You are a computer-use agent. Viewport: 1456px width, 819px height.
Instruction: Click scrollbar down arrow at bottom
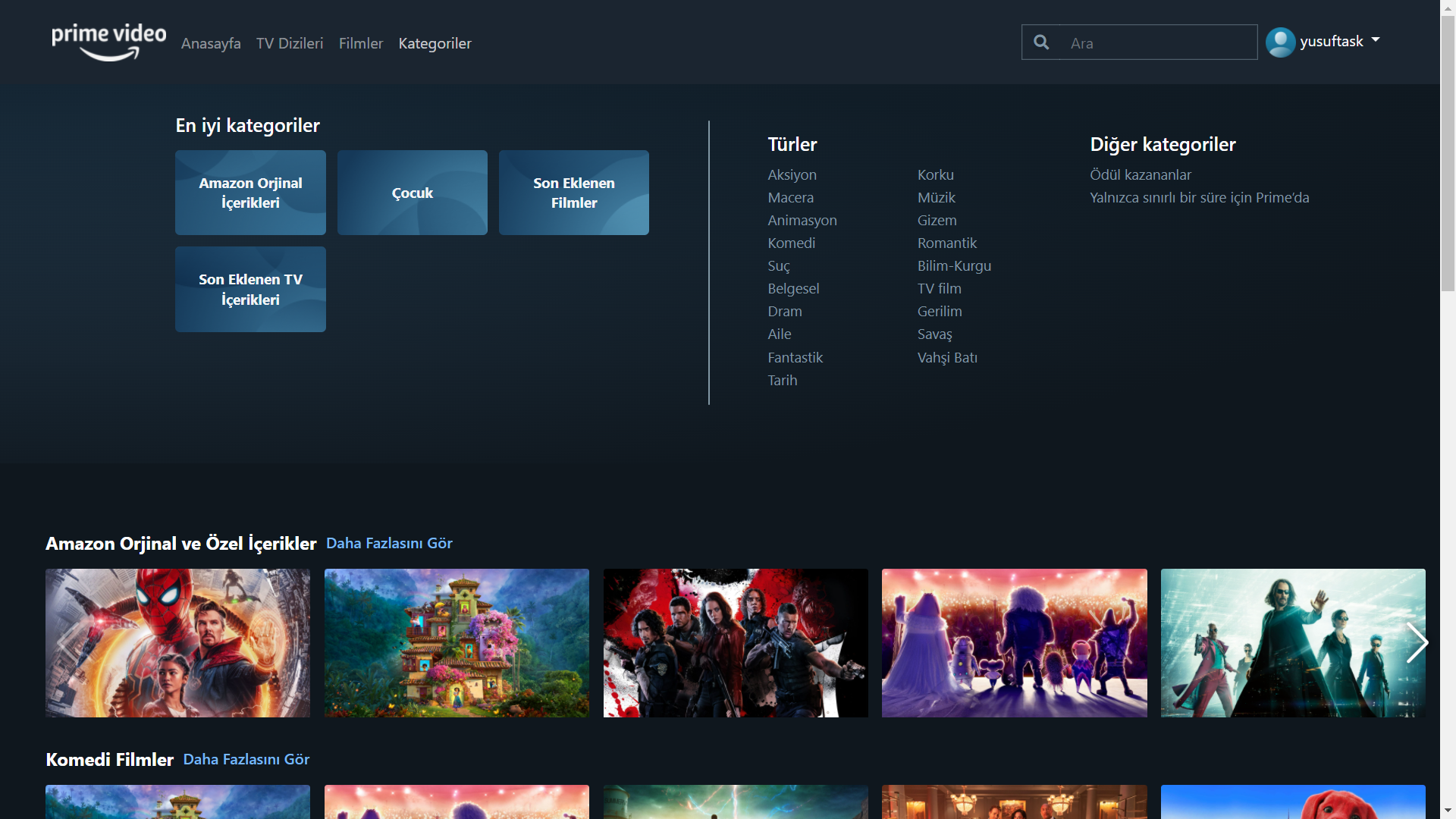coord(1448,811)
